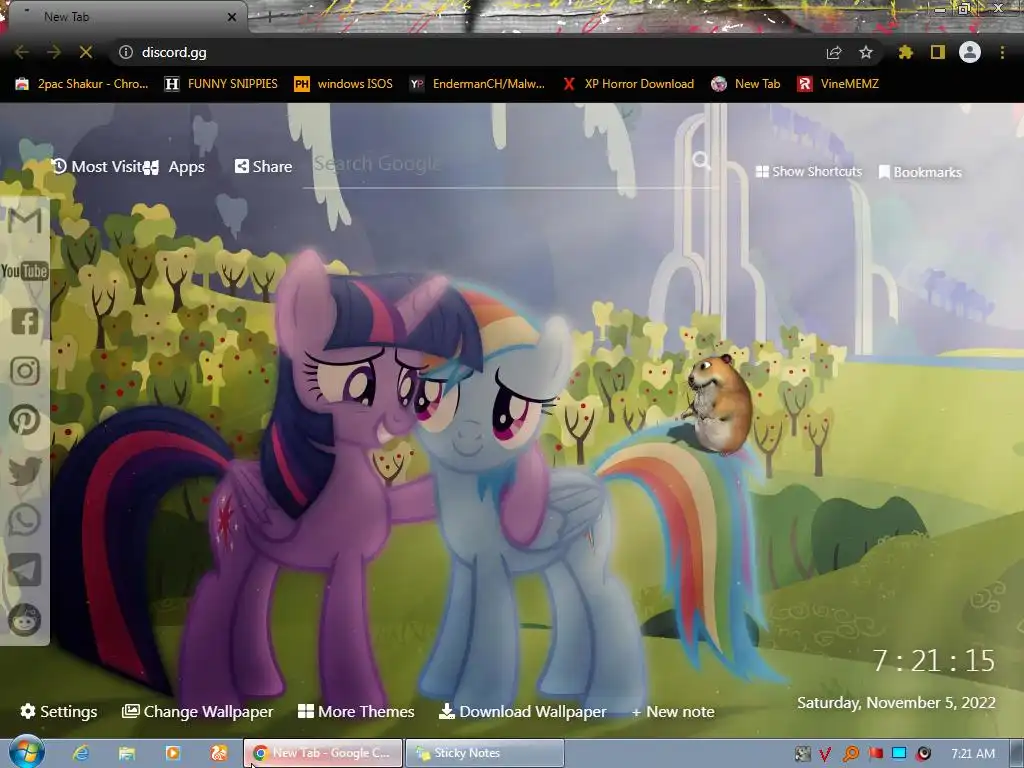This screenshot has width=1024, height=768.
Task: Open the windows ISOS bookmark
Action: coord(344,84)
